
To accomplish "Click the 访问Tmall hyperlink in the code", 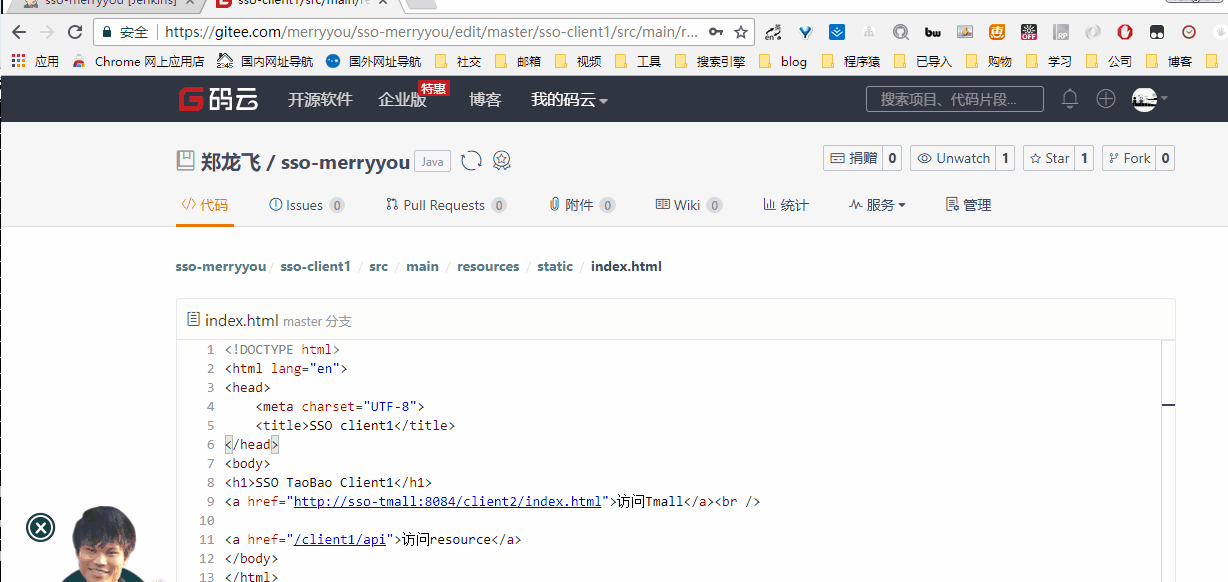I will [x=446, y=501].
